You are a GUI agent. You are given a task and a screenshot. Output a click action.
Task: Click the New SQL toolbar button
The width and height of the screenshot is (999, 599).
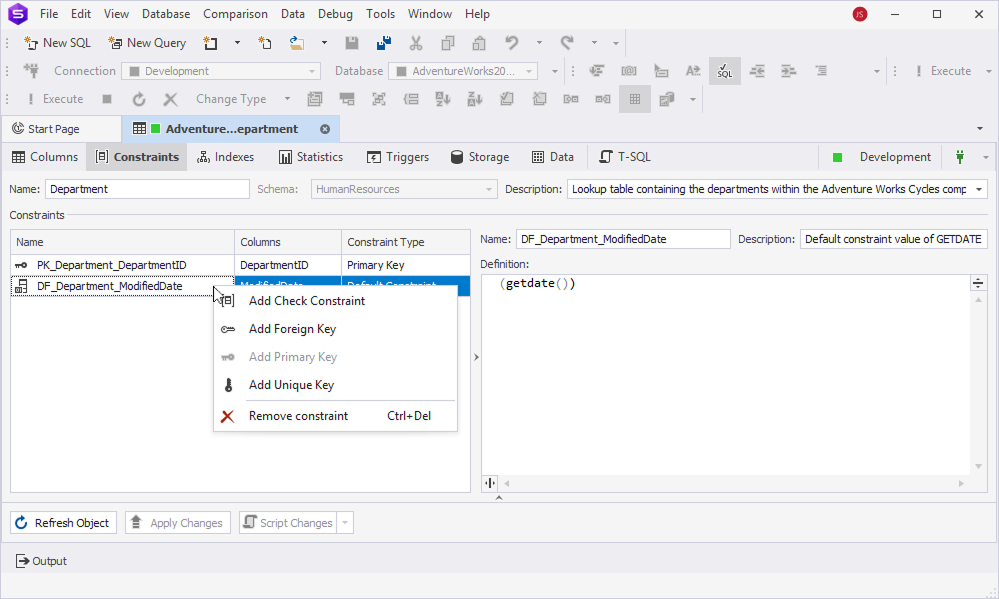[x=57, y=43]
